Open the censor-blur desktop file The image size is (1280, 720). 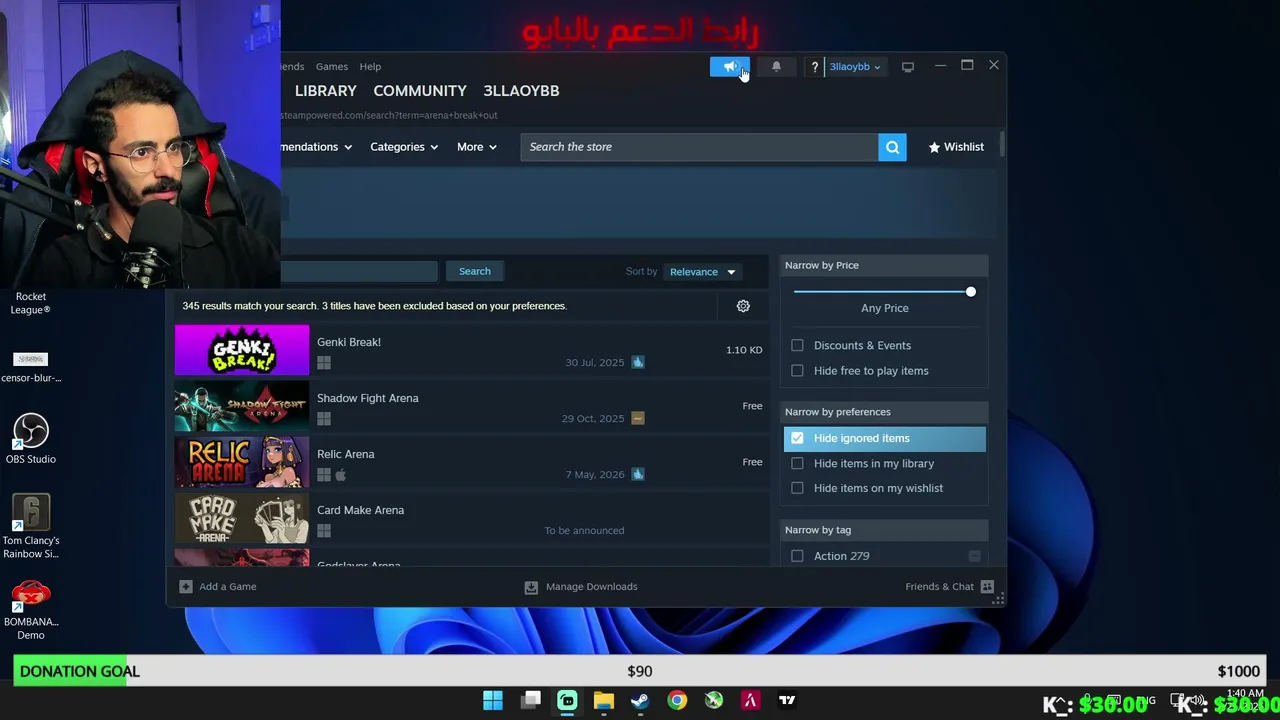[x=31, y=366]
